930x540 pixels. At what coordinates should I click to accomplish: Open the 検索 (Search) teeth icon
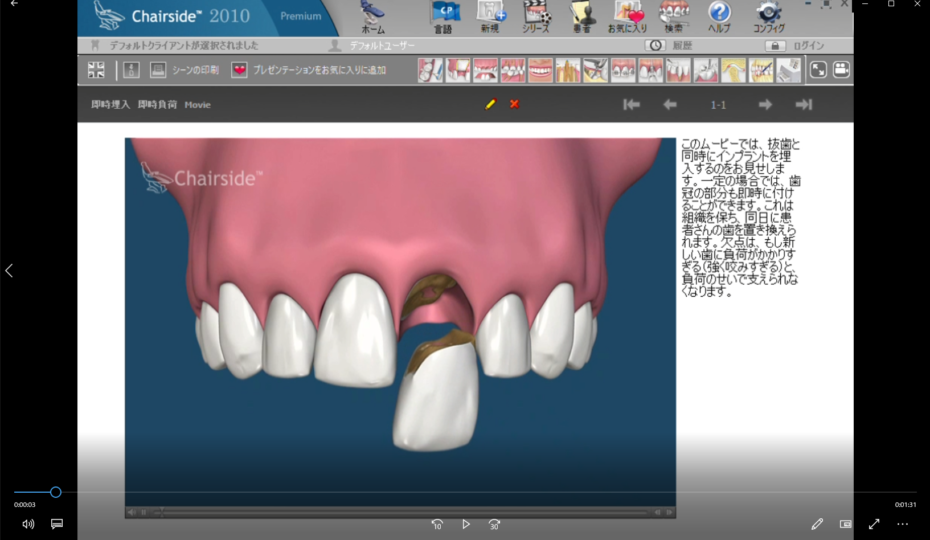674,17
